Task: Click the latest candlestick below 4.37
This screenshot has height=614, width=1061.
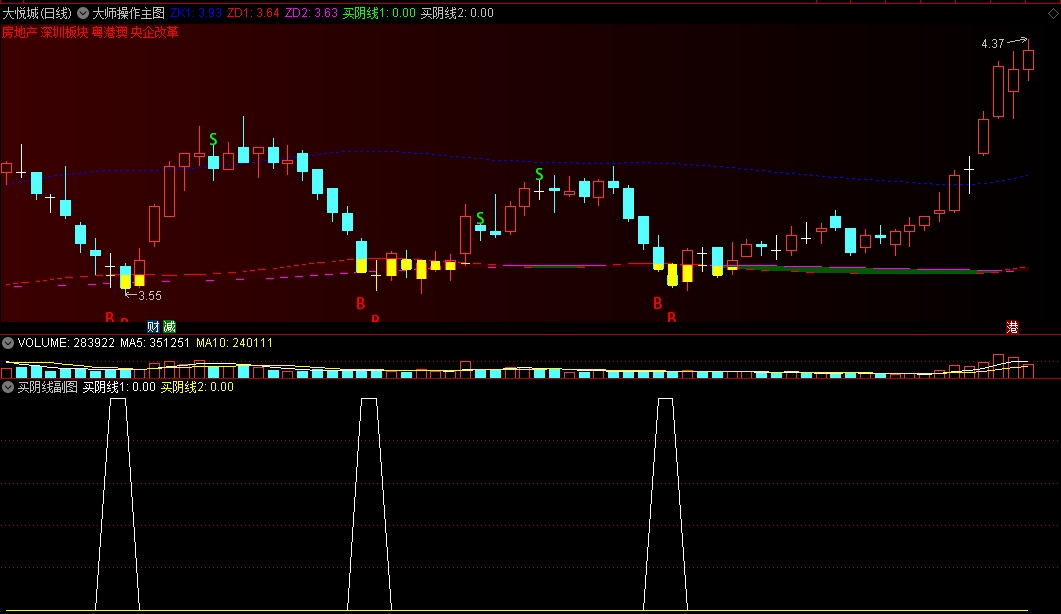Action: point(1029,60)
